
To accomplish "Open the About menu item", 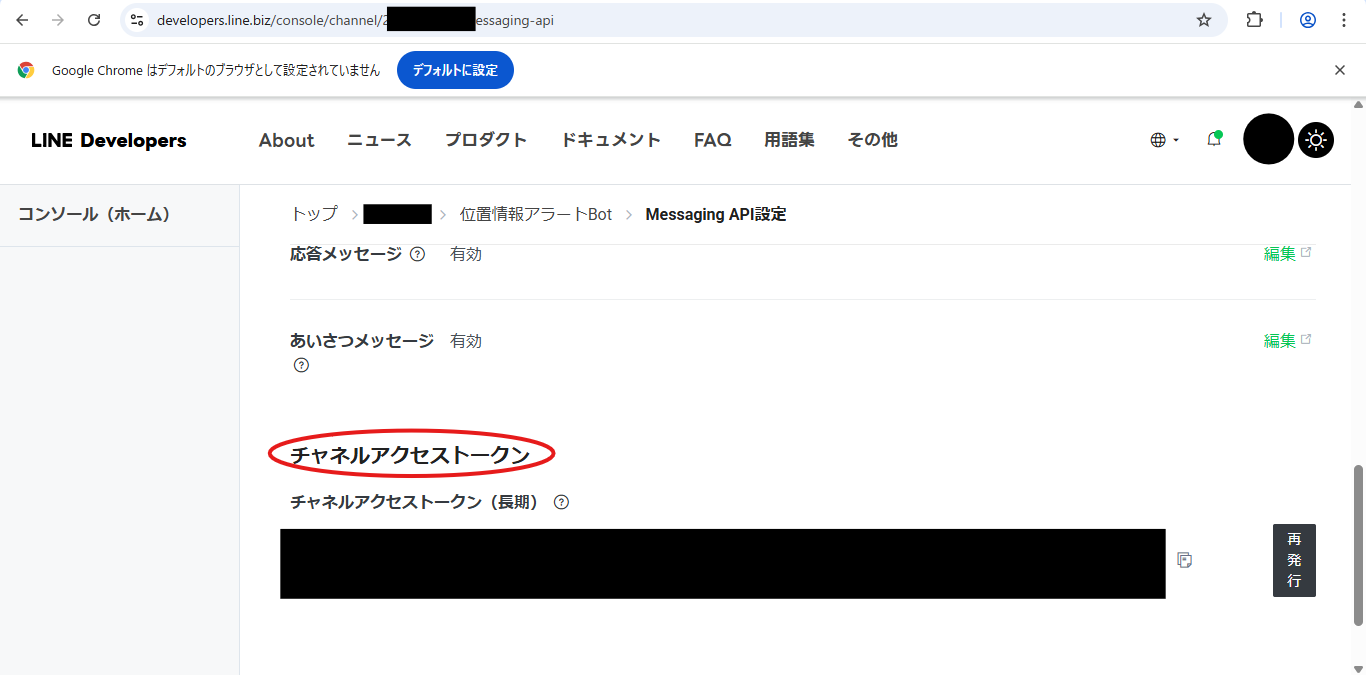I will [286, 140].
